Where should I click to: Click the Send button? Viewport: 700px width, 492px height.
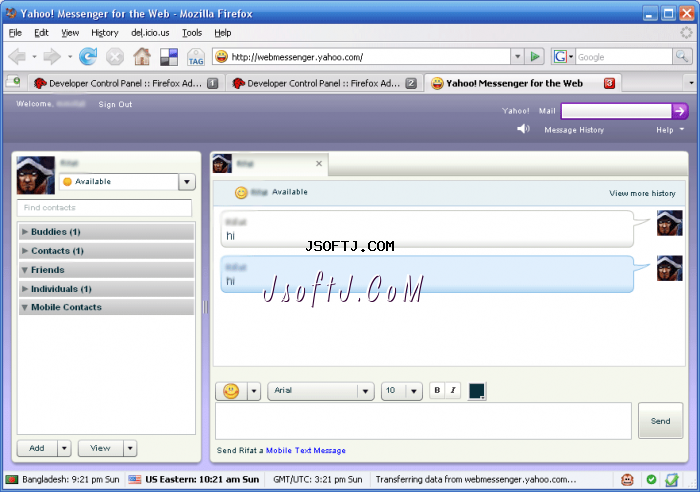[x=660, y=421]
